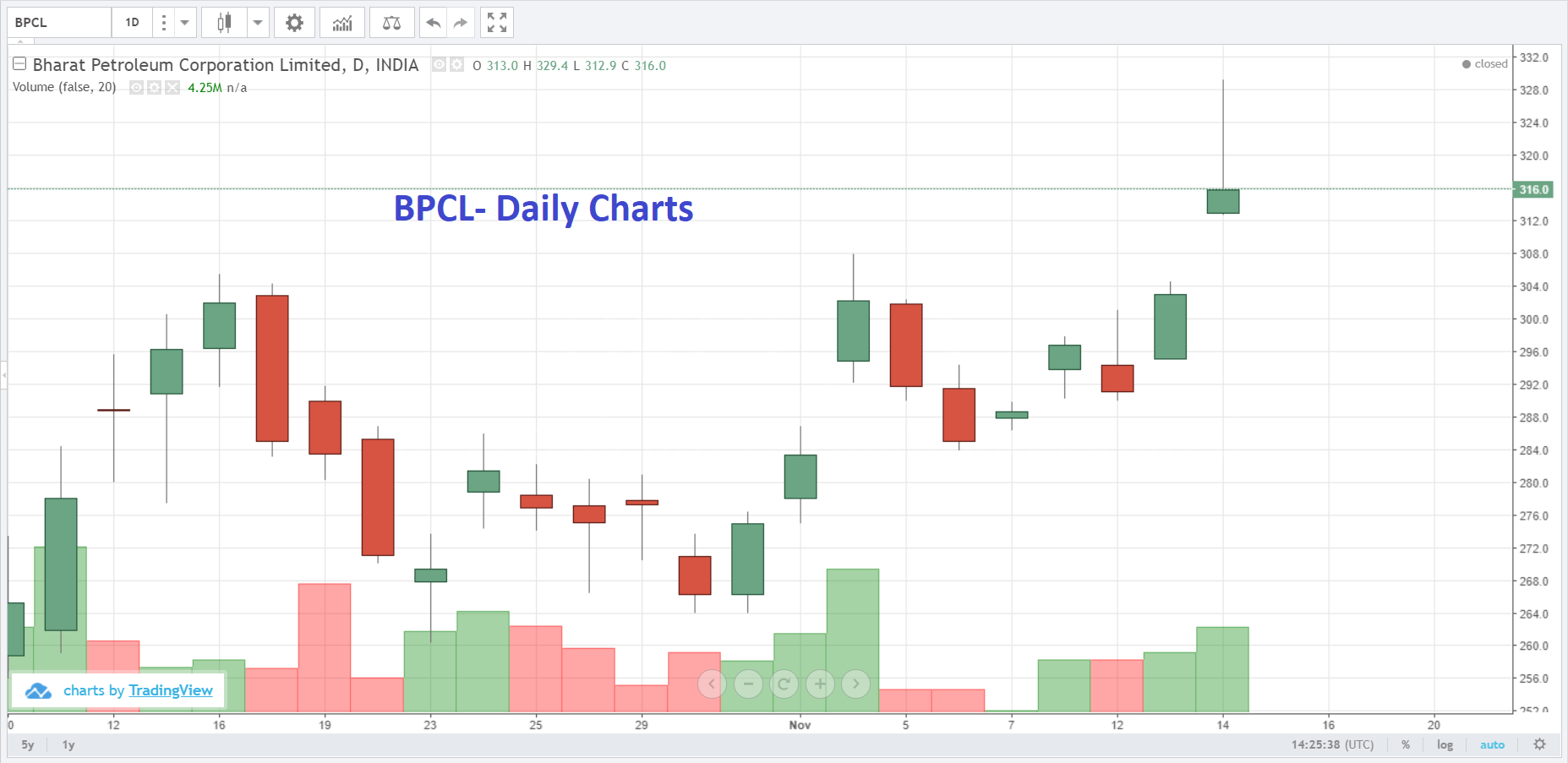Click the BPCL symbol search field

coord(59,23)
